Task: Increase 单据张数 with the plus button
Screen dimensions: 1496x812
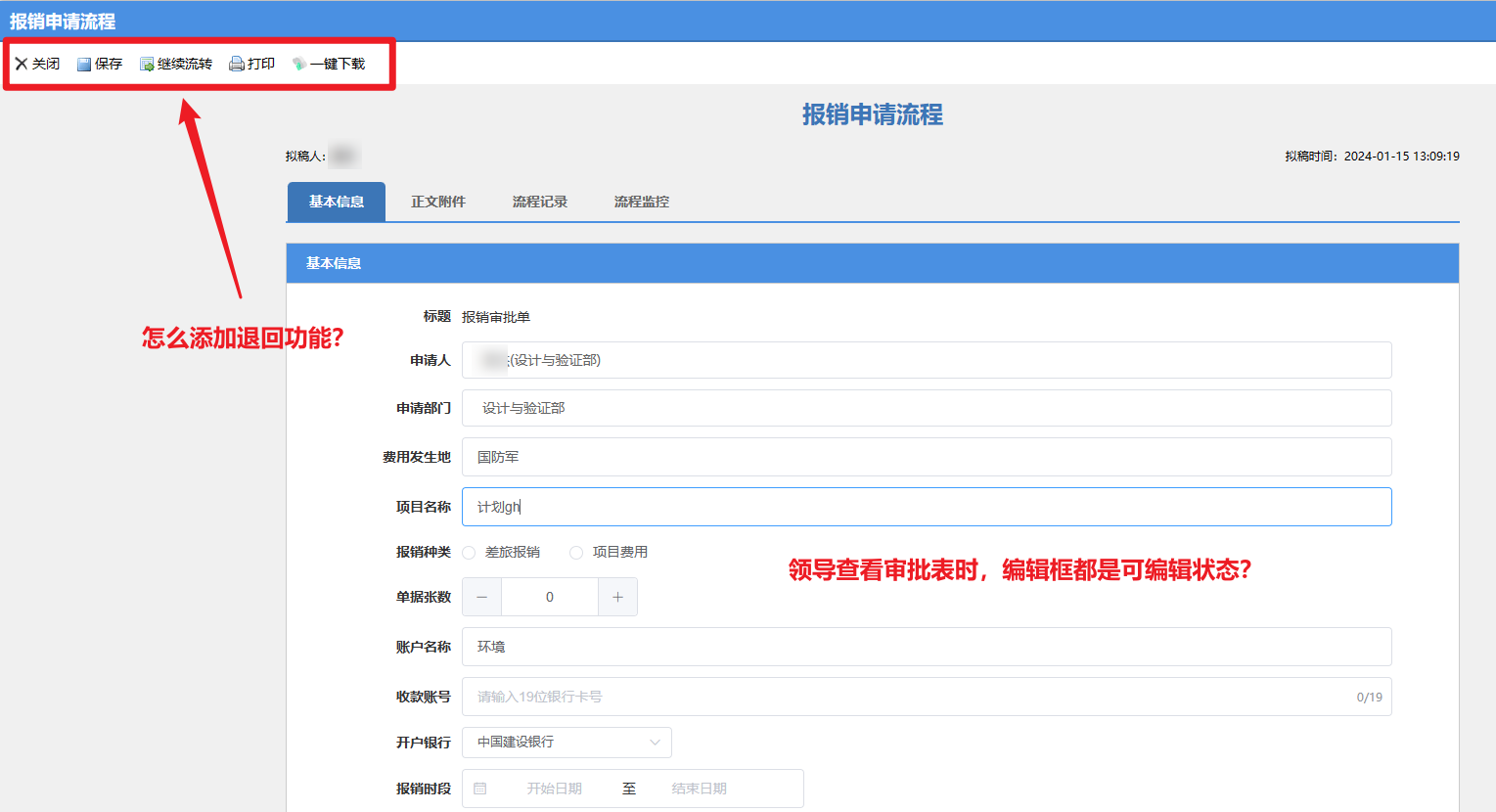Action: 617,597
